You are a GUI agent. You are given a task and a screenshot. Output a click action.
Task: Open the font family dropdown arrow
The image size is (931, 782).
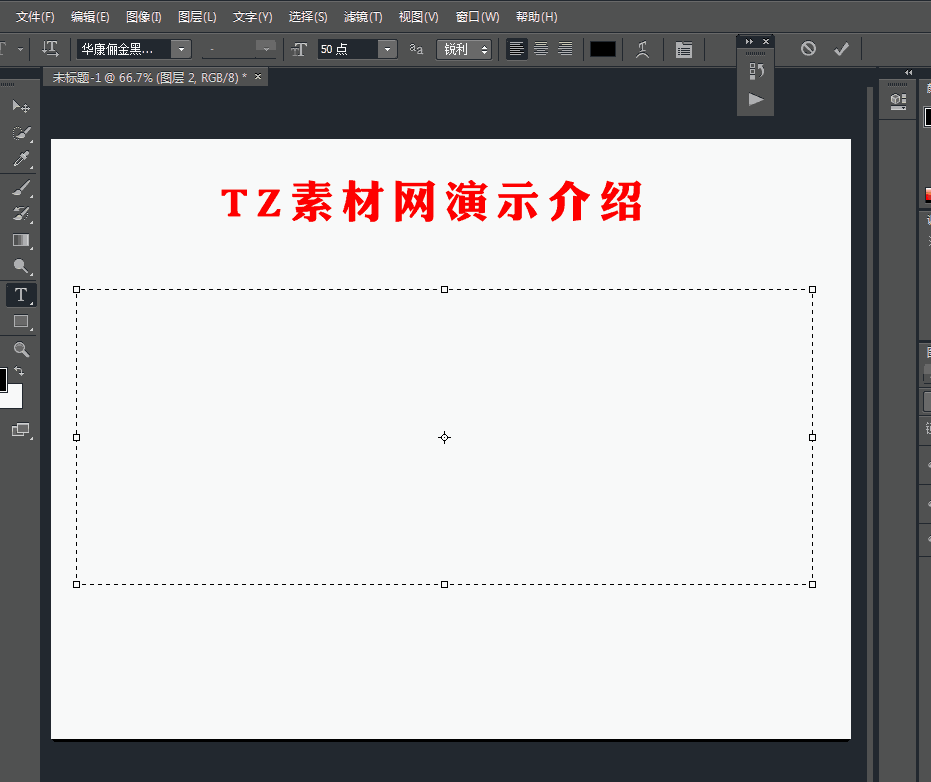point(181,49)
